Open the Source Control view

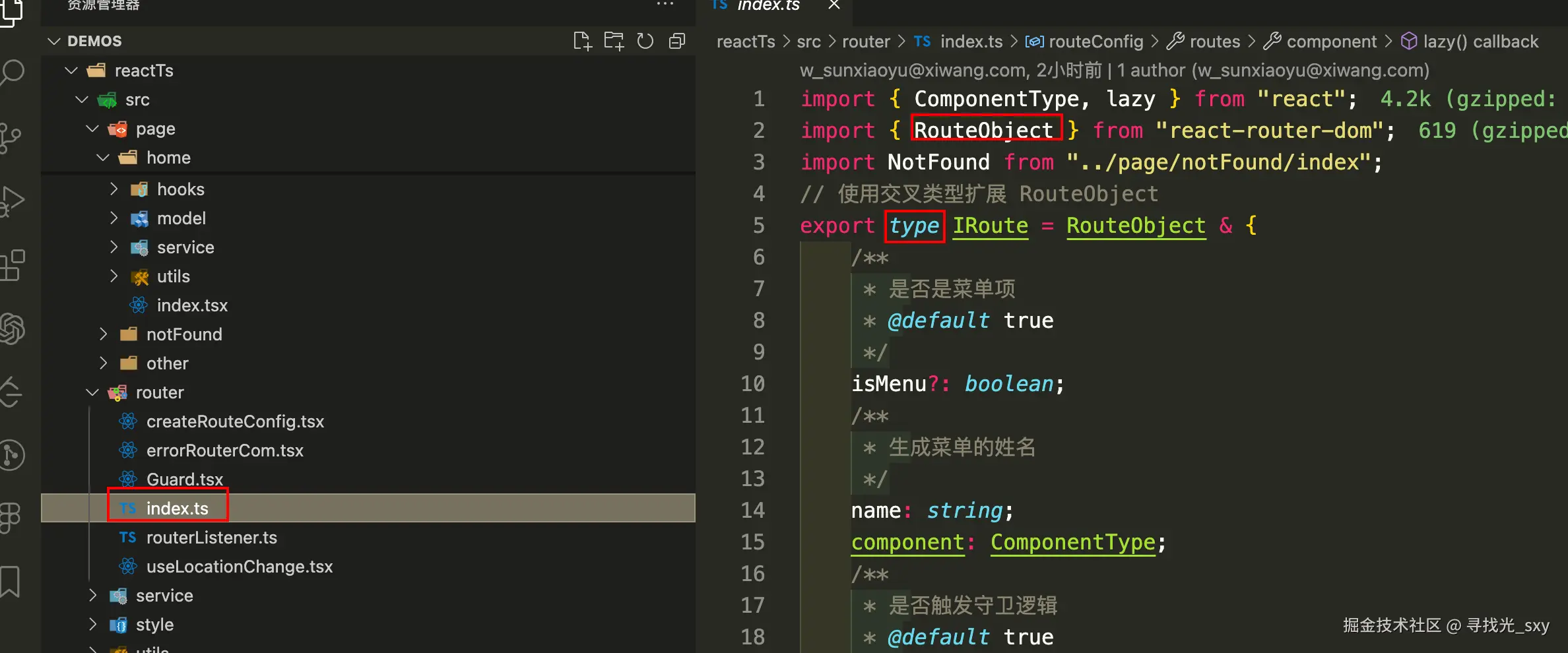pyautogui.click(x=12, y=137)
